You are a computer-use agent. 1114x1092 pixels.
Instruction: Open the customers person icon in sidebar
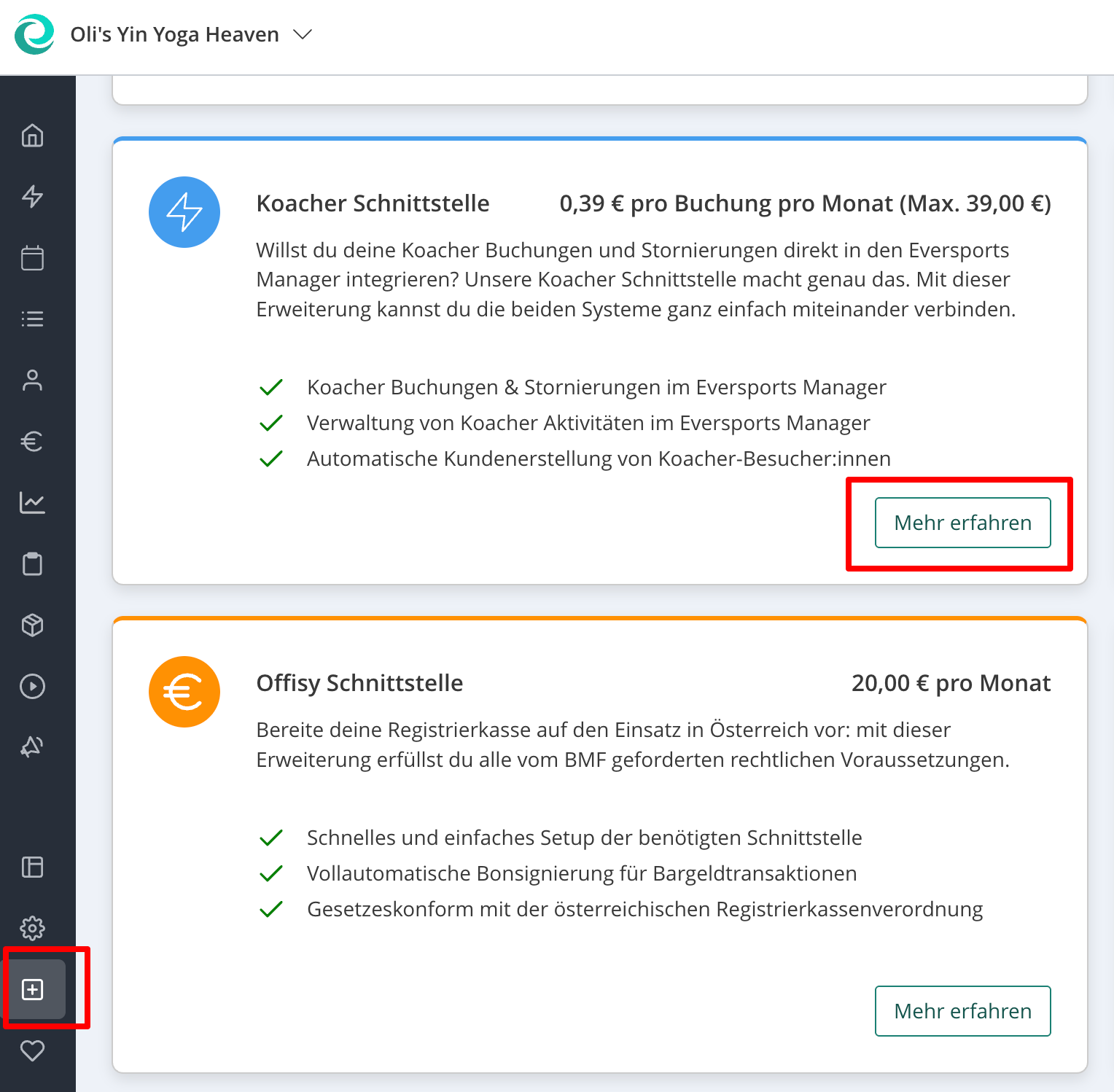(33, 381)
